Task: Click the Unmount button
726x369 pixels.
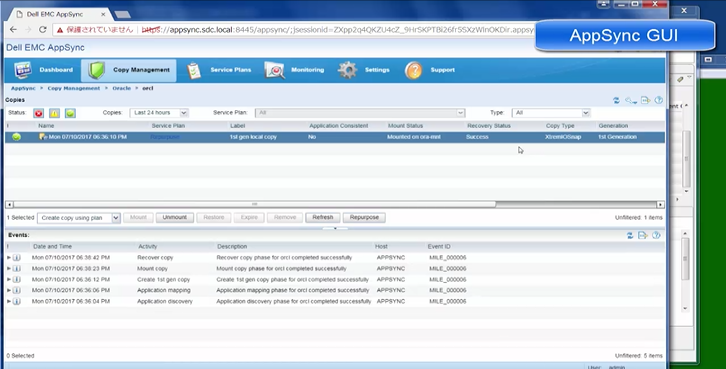Action: [175, 218]
